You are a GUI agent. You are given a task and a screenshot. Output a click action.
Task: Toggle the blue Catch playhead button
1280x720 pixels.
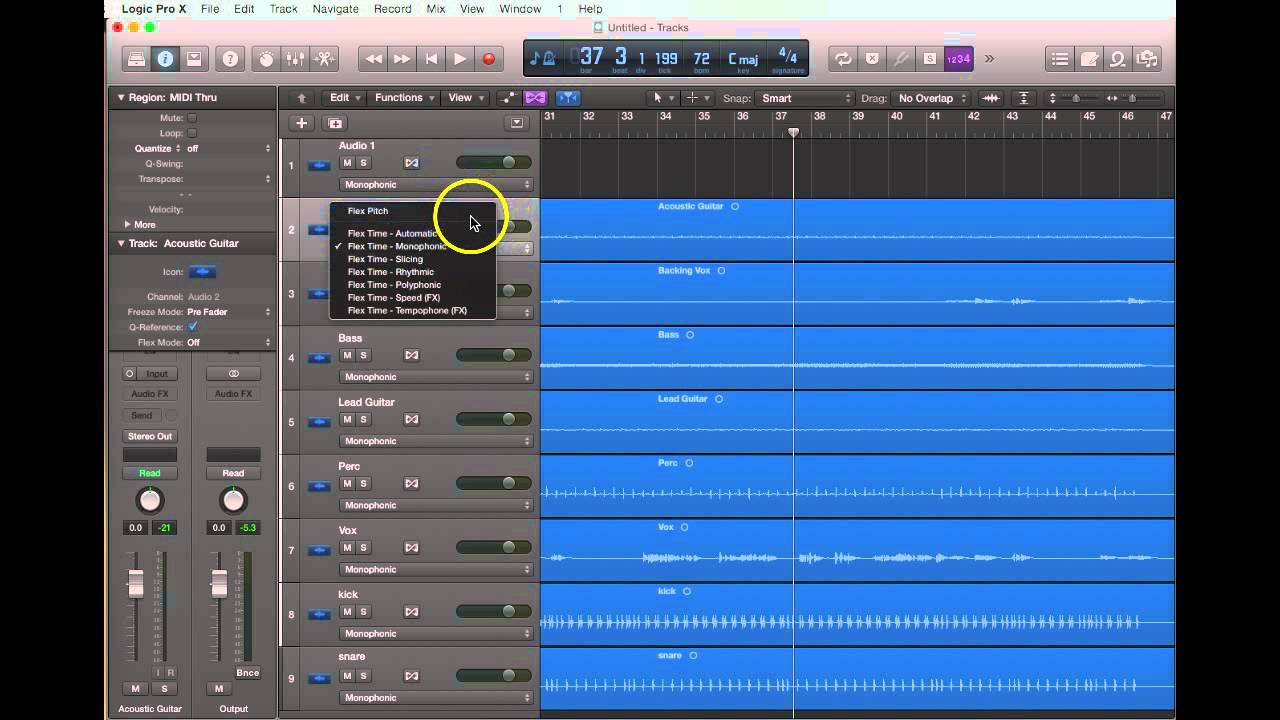pyautogui.click(x=568, y=98)
